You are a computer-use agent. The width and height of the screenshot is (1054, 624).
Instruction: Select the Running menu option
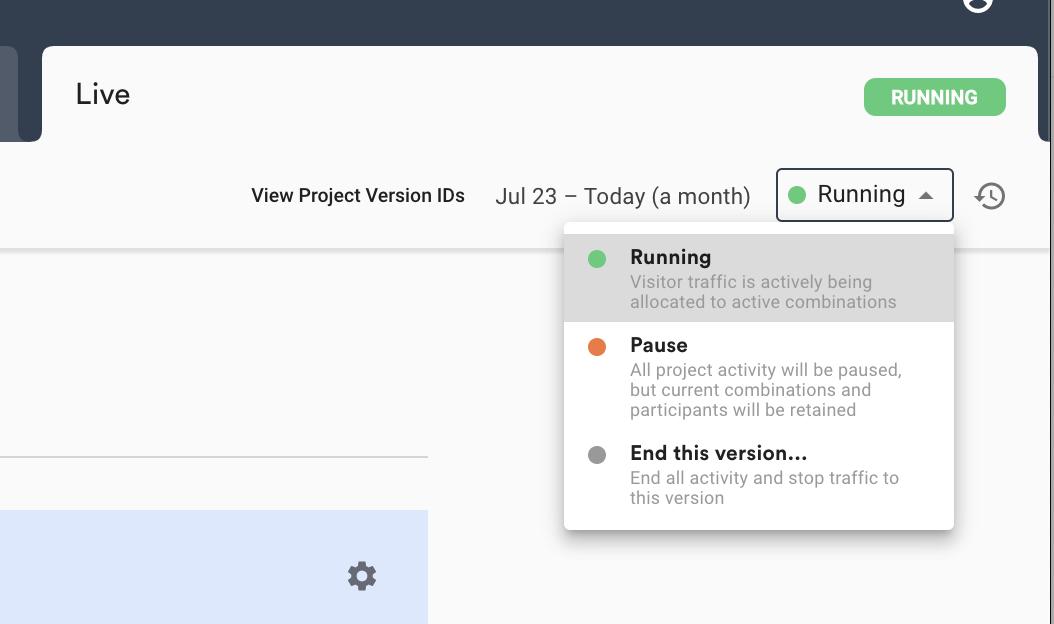click(759, 278)
